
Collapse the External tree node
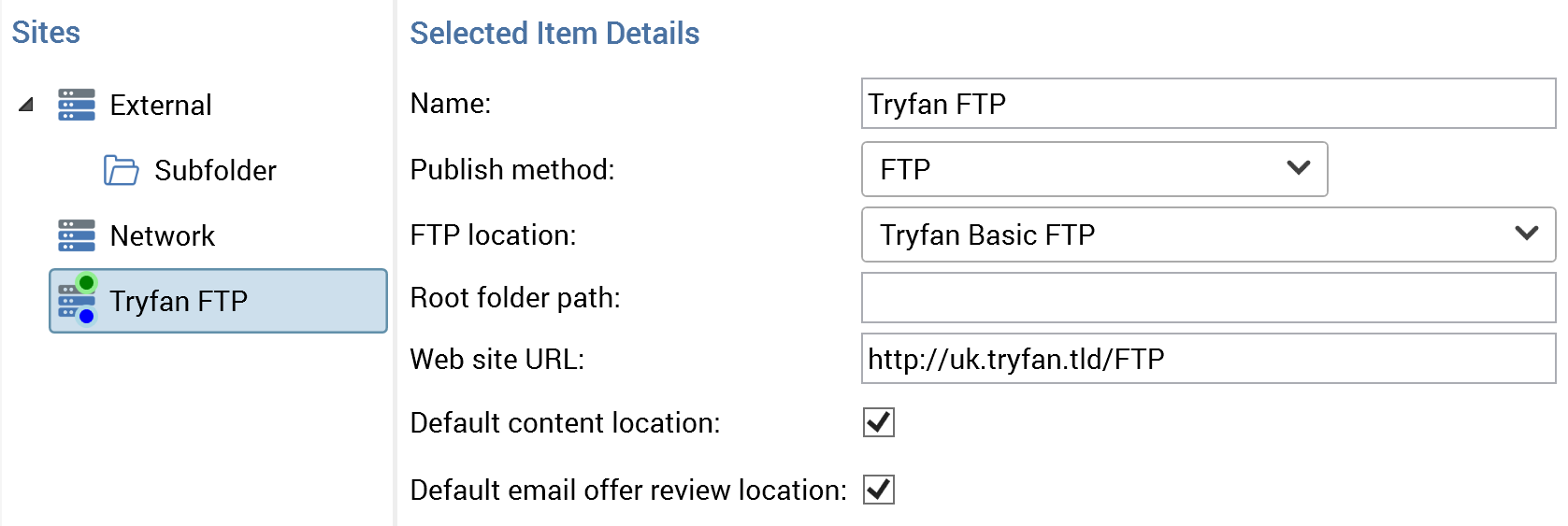tap(26, 105)
